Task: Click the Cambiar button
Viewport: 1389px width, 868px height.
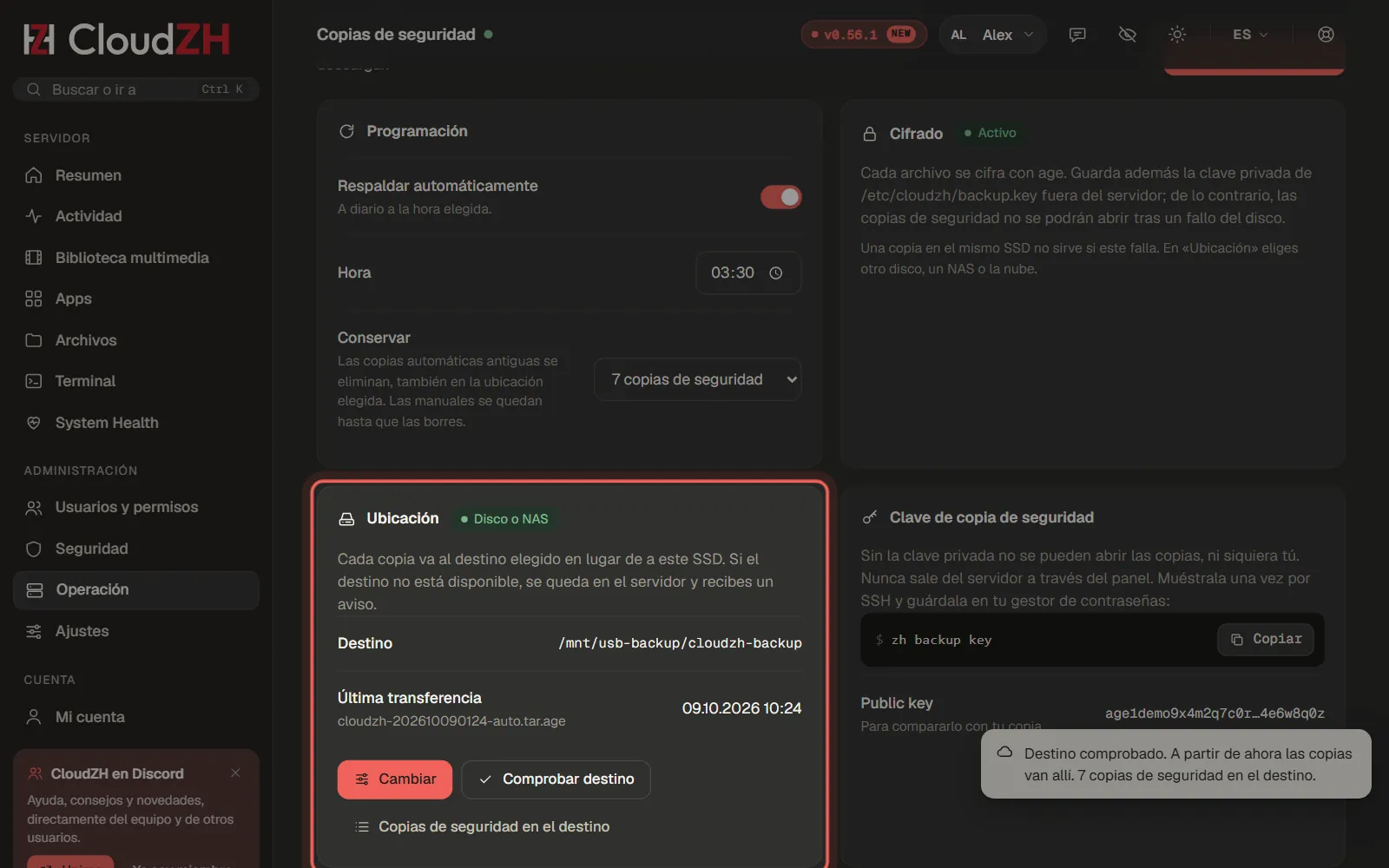Action: tap(395, 779)
